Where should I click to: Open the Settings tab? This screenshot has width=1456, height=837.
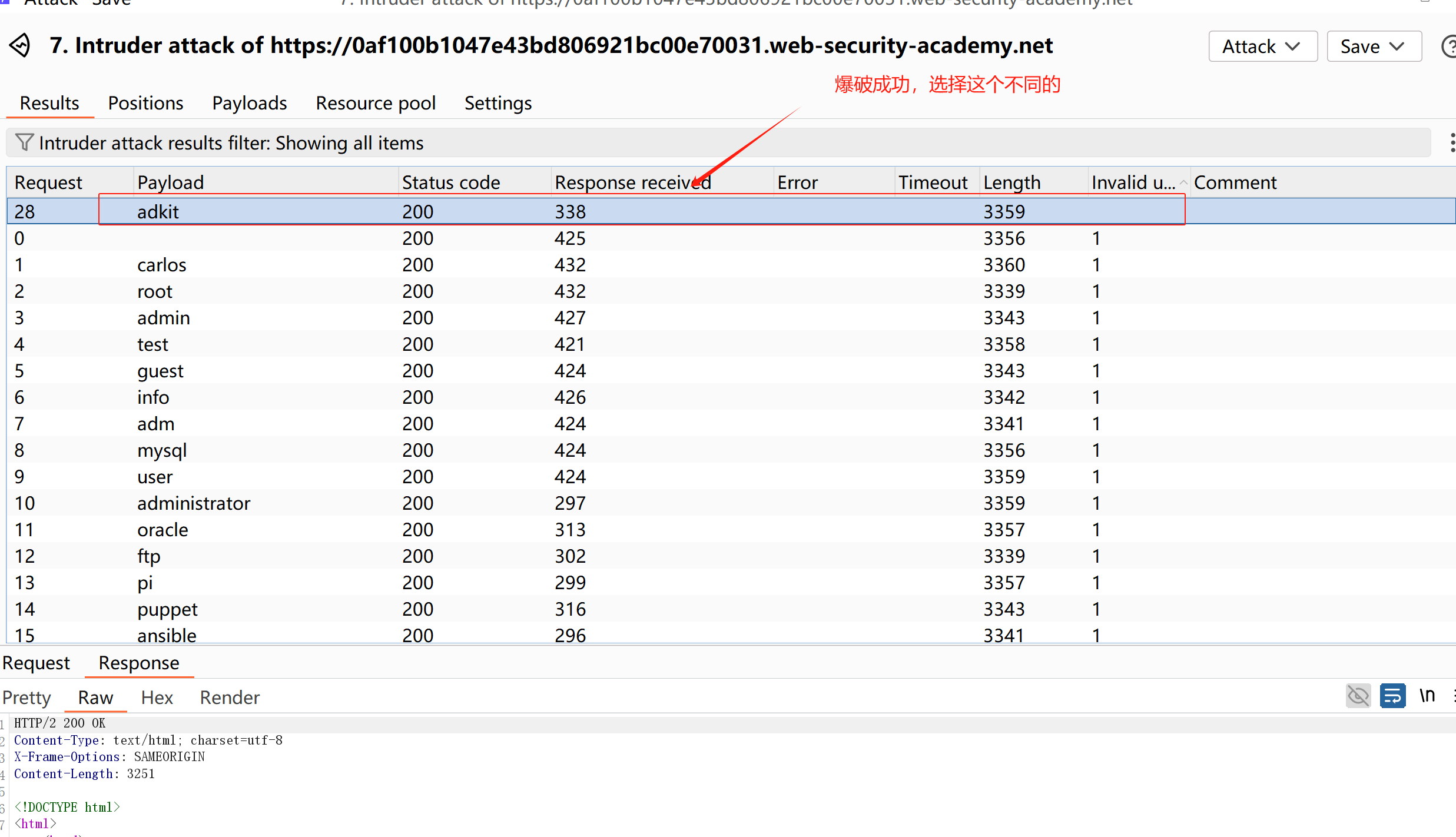[x=498, y=103]
